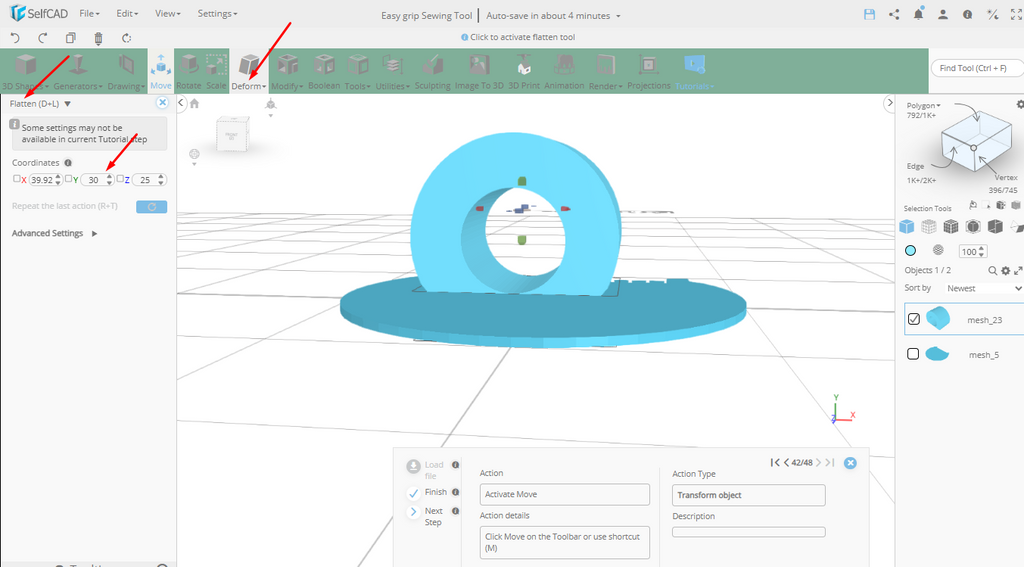The width and height of the screenshot is (1024, 567).
Task: Open objects list settings gear
Action: 1006,270
